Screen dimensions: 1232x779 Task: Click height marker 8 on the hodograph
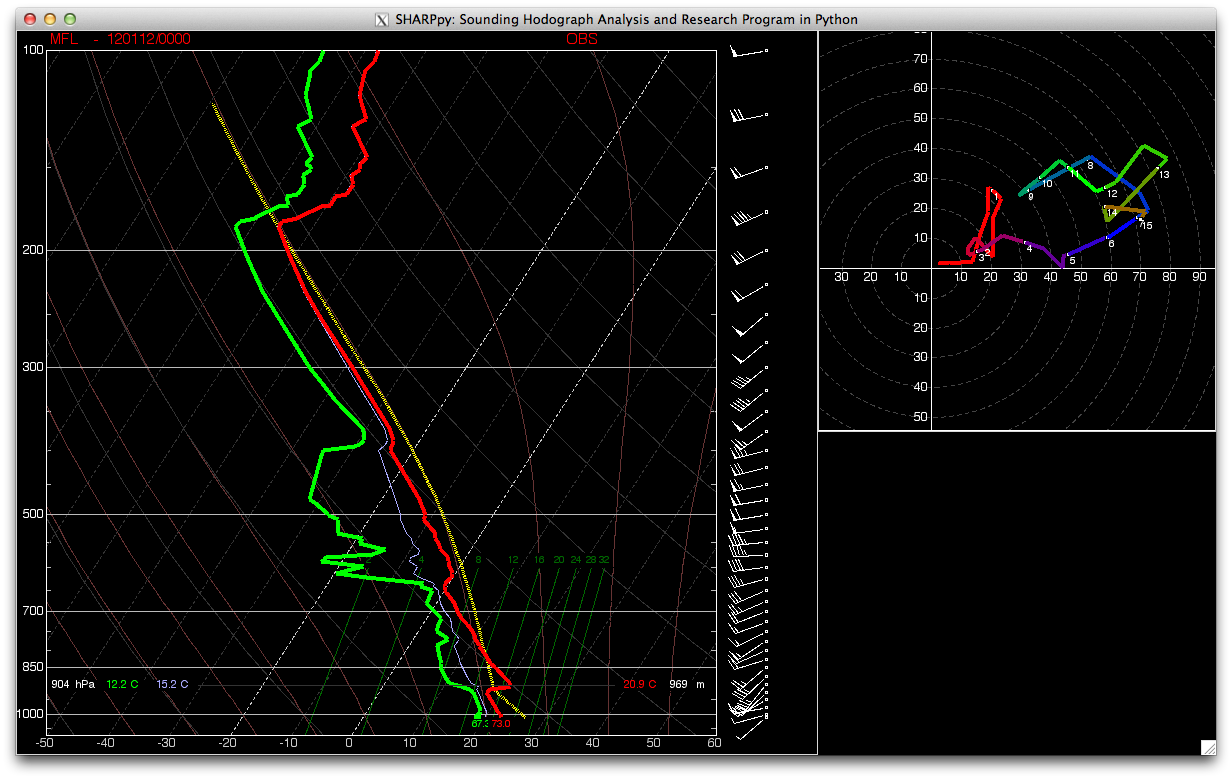pos(1090,166)
